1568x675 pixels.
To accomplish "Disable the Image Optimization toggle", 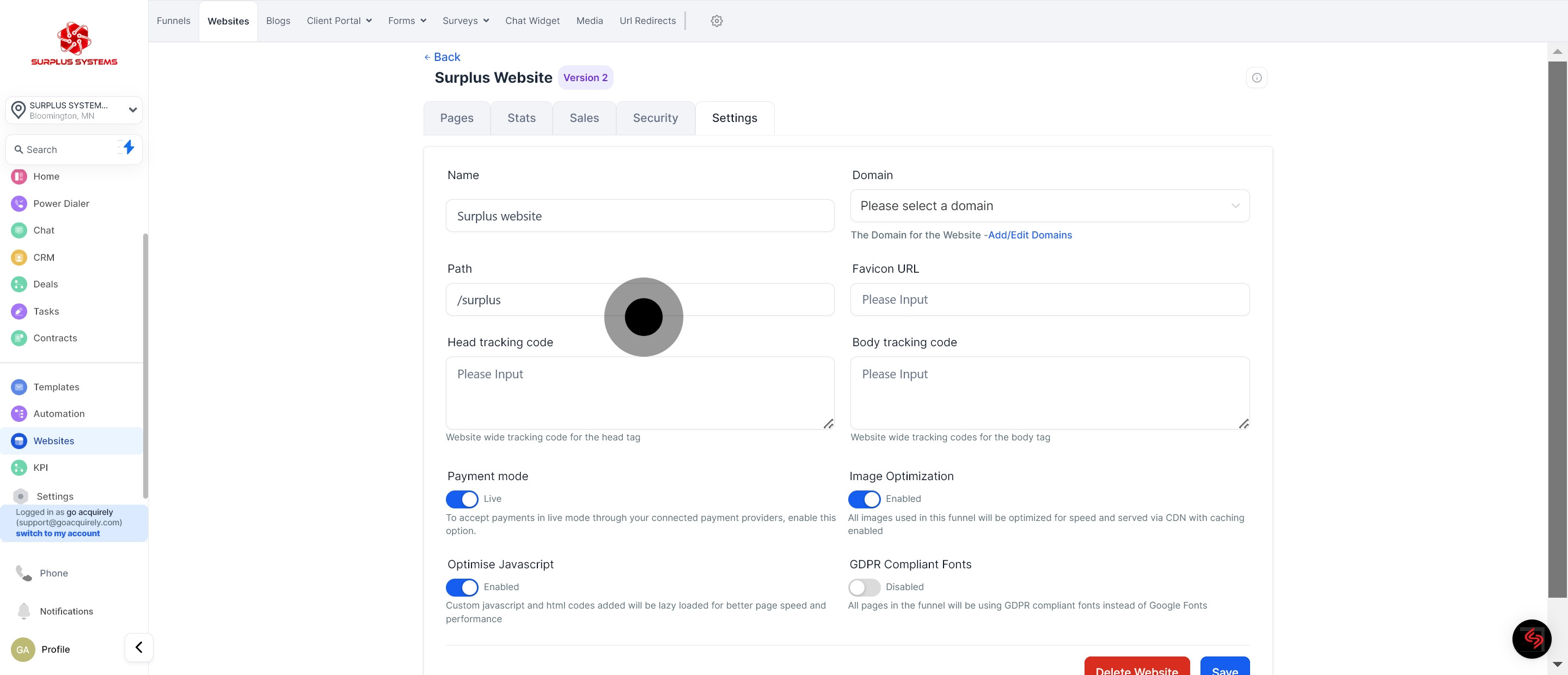I will click(863, 499).
